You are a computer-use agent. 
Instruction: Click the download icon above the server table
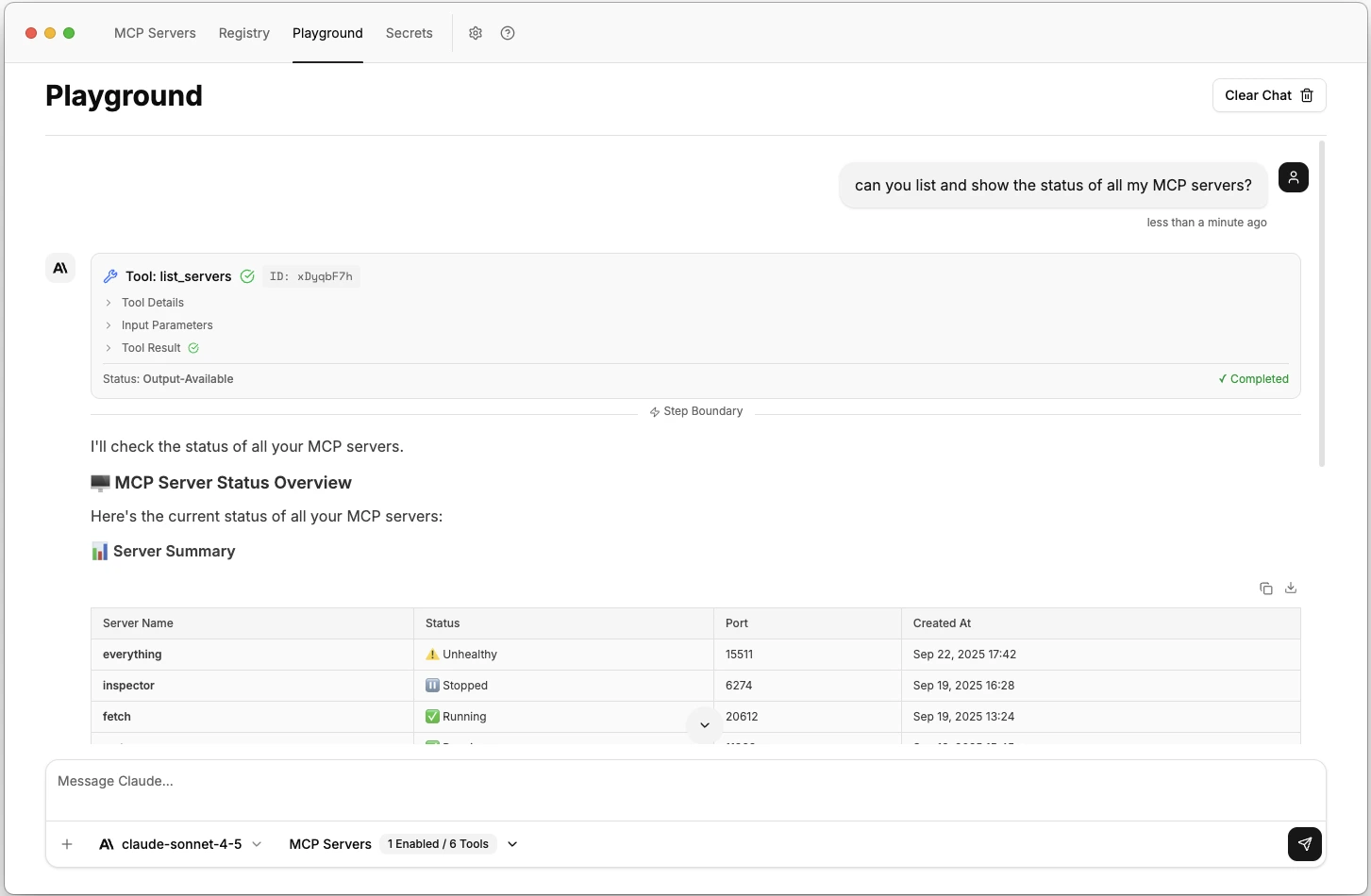point(1291,588)
